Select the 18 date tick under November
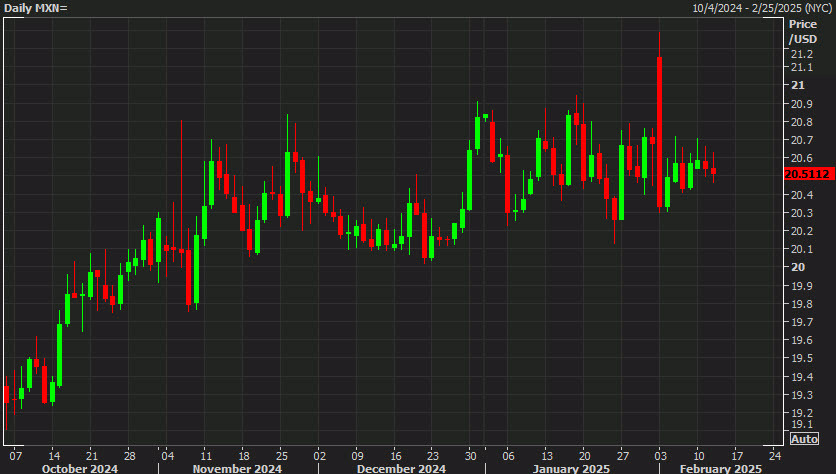 tap(244, 456)
